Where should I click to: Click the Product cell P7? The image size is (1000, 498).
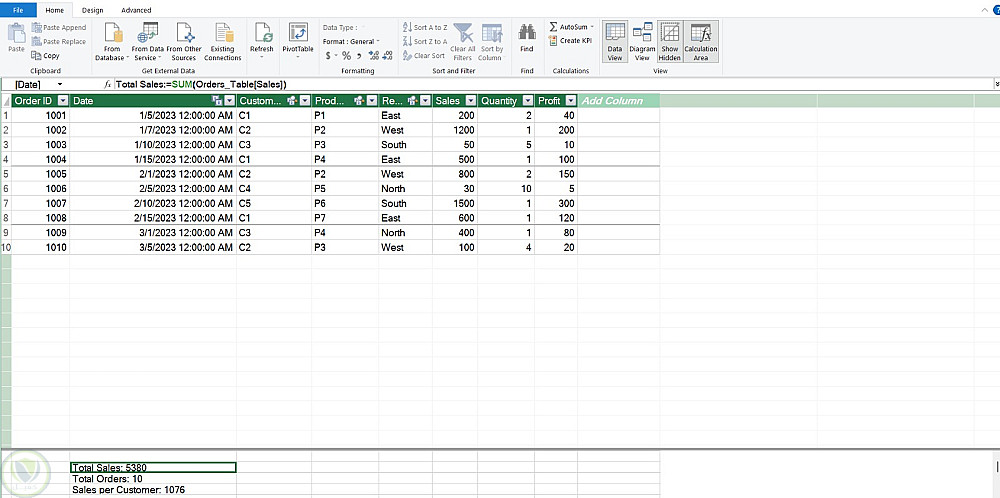[345, 218]
